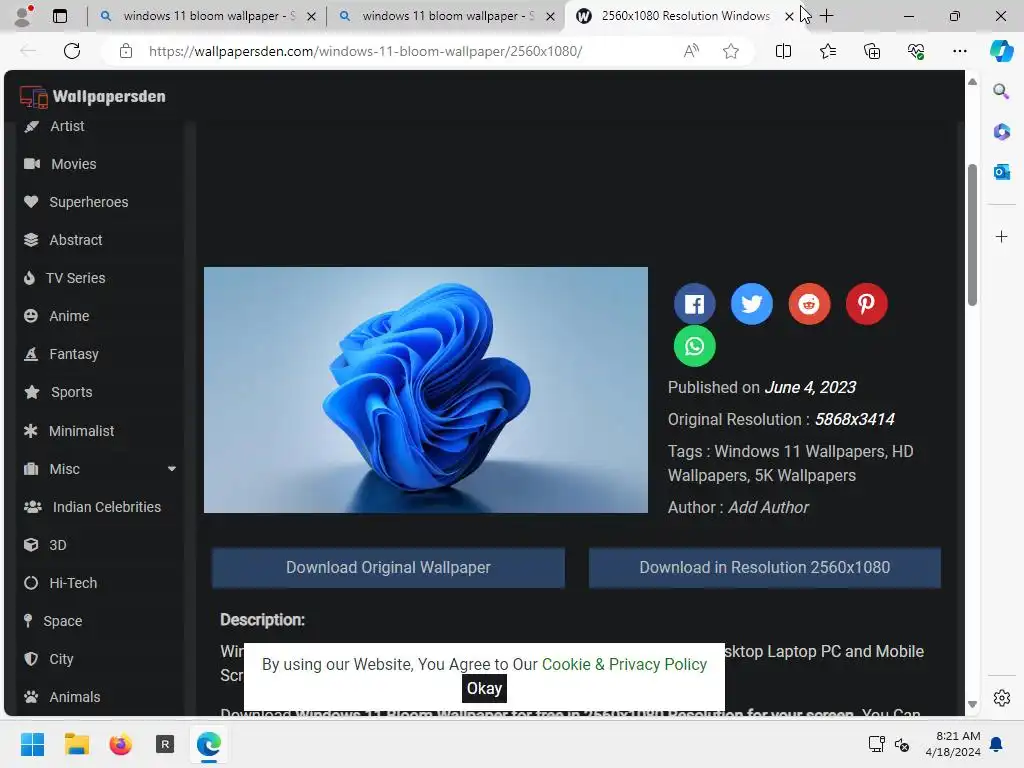
Task: Accept cookies with Okay button
Action: tap(484, 688)
